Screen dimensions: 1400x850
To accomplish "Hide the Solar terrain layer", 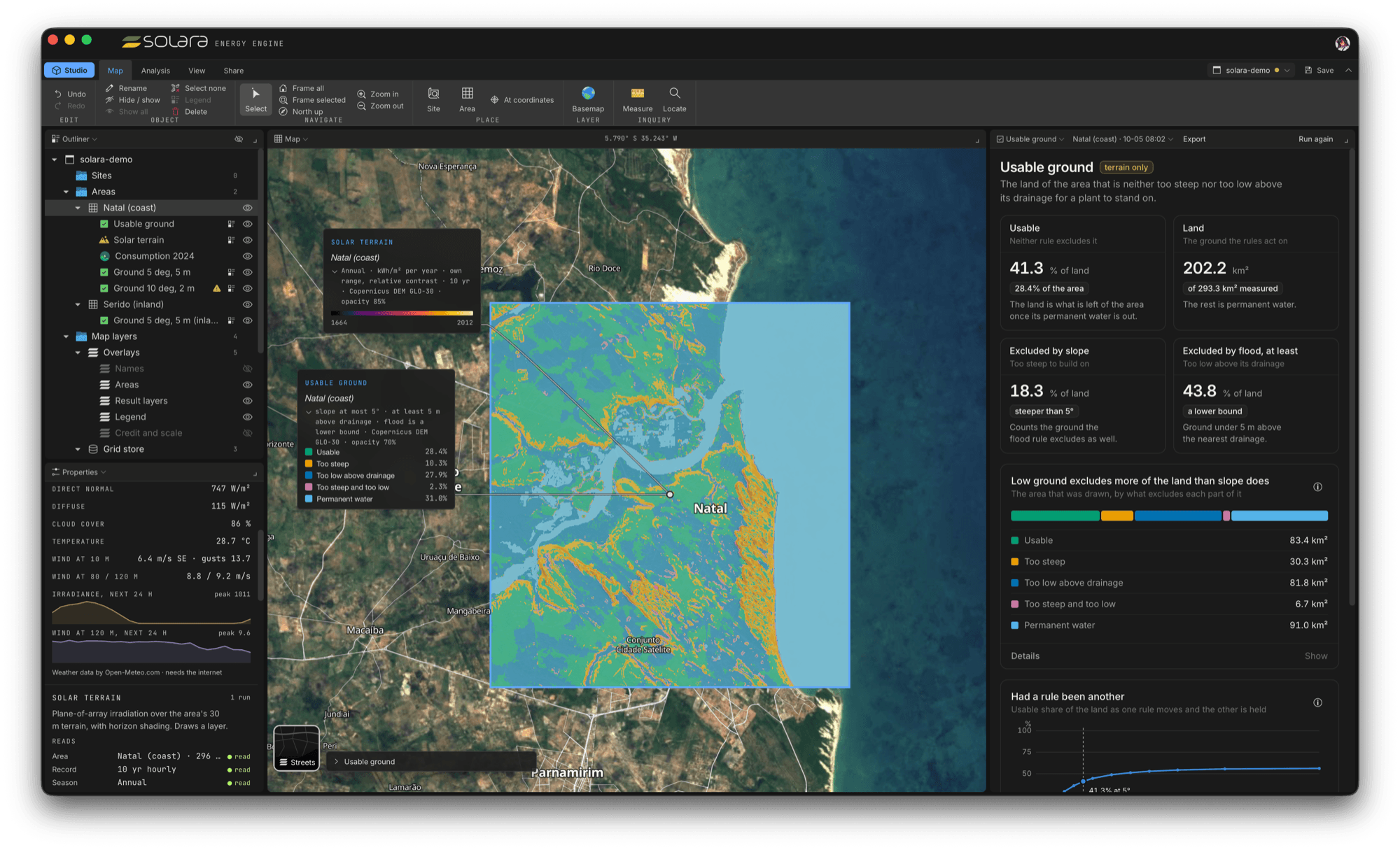I will (x=247, y=240).
